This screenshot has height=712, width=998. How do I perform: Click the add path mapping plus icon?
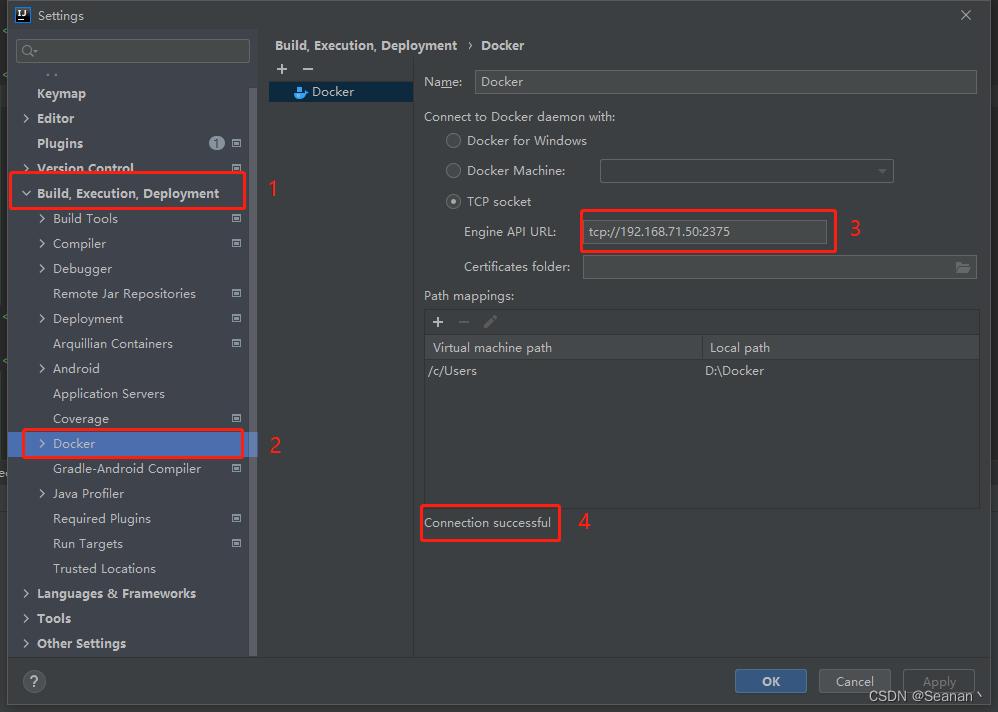438,322
